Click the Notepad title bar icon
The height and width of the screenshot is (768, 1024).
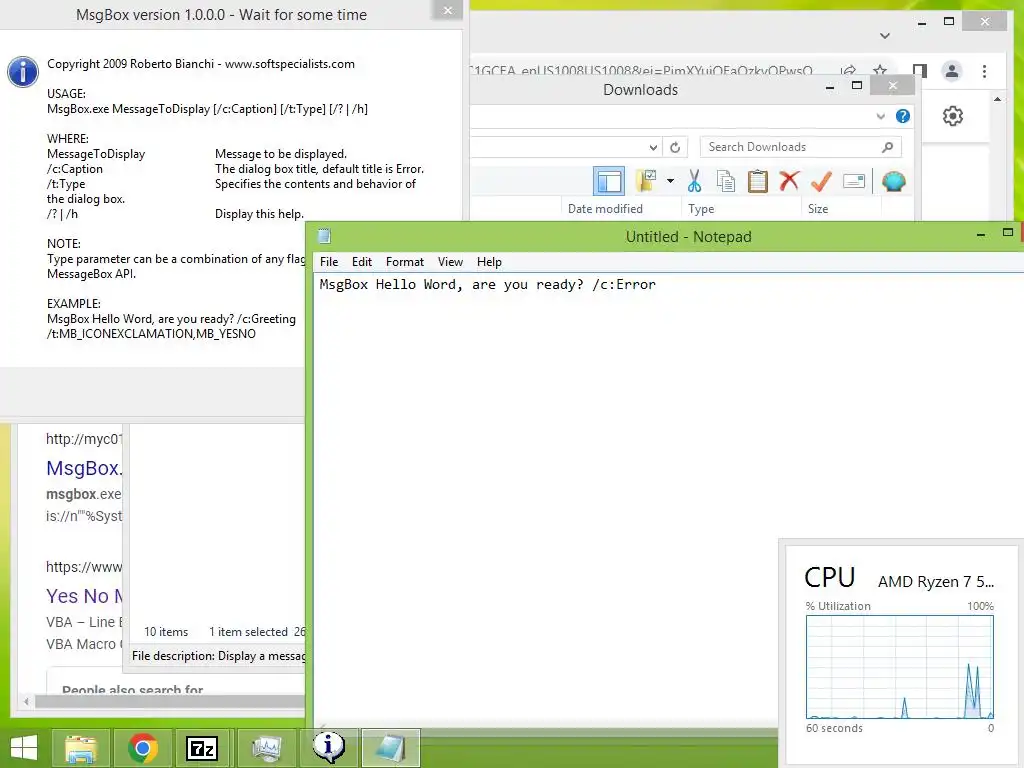(x=324, y=236)
